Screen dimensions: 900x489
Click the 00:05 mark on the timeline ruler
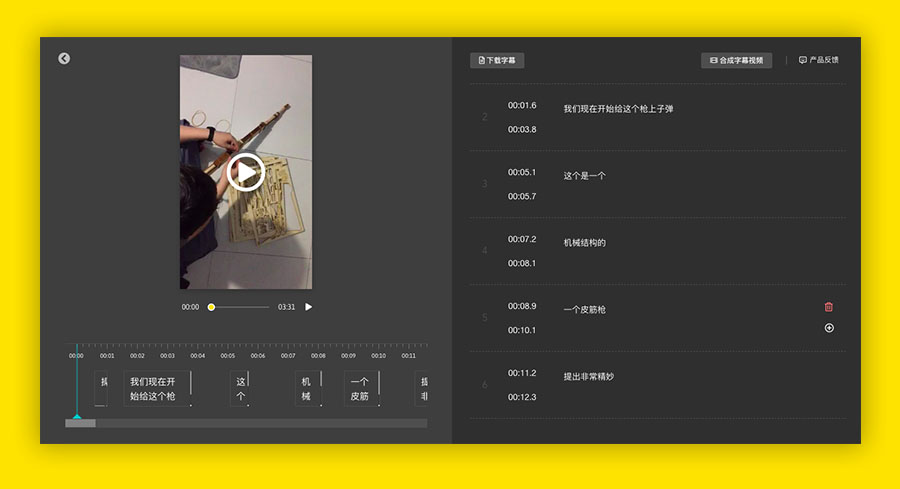point(228,356)
